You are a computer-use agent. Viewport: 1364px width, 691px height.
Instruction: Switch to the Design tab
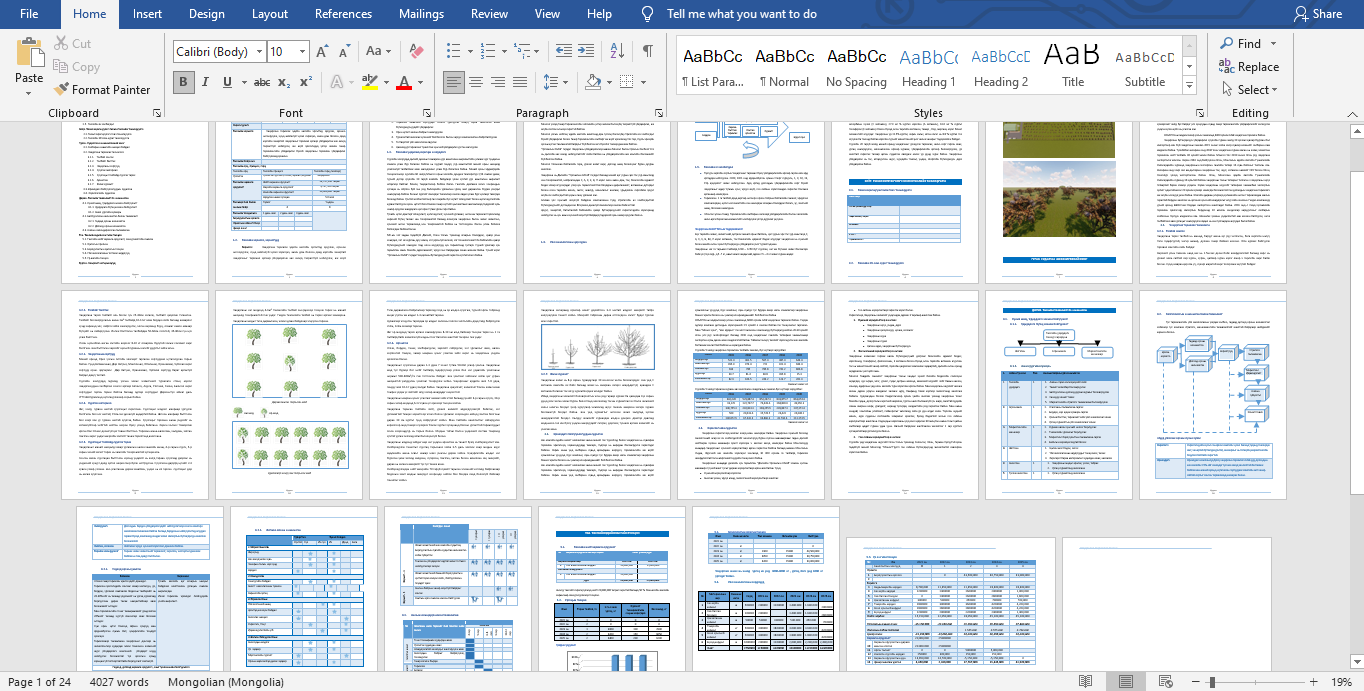pyautogui.click(x=206, y=14)
